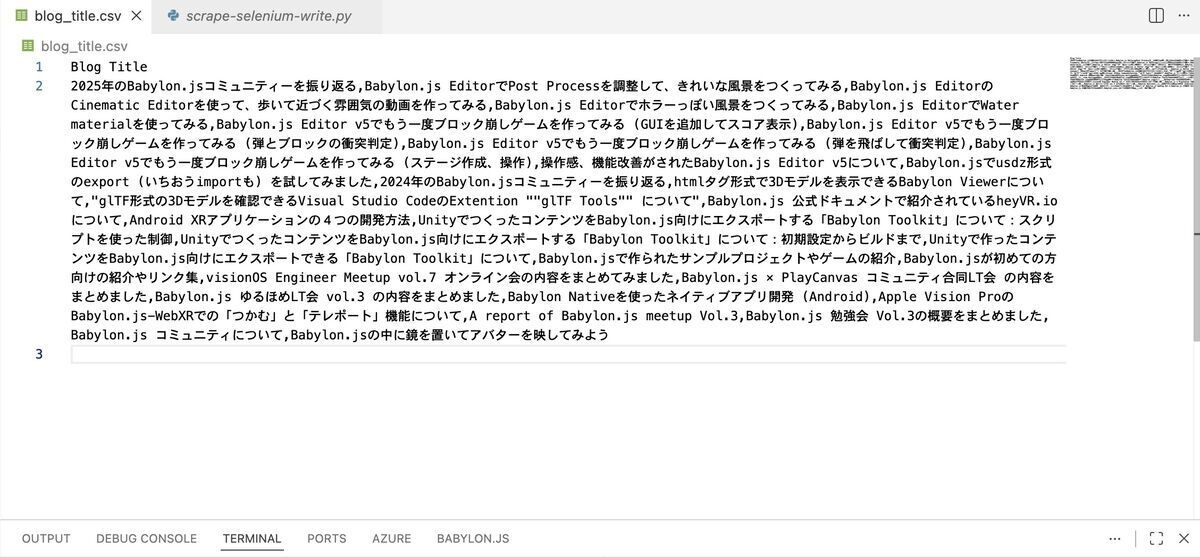Click the 'Apple Vision Pro' text

coord(939,297)
